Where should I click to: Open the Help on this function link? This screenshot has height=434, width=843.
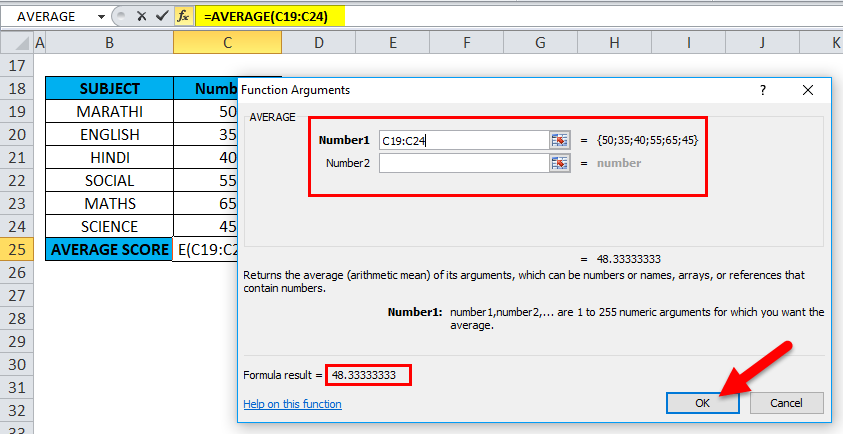[x=292, y=404]
